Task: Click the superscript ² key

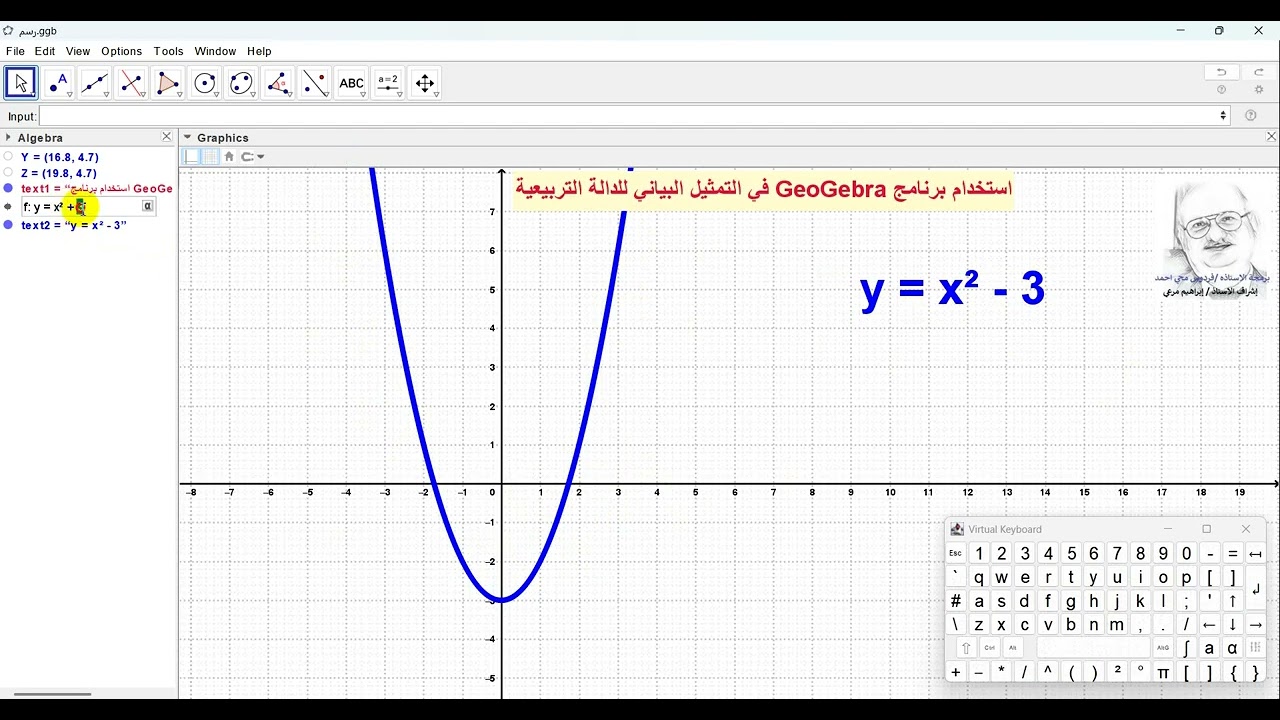Action: [1117, 673]
